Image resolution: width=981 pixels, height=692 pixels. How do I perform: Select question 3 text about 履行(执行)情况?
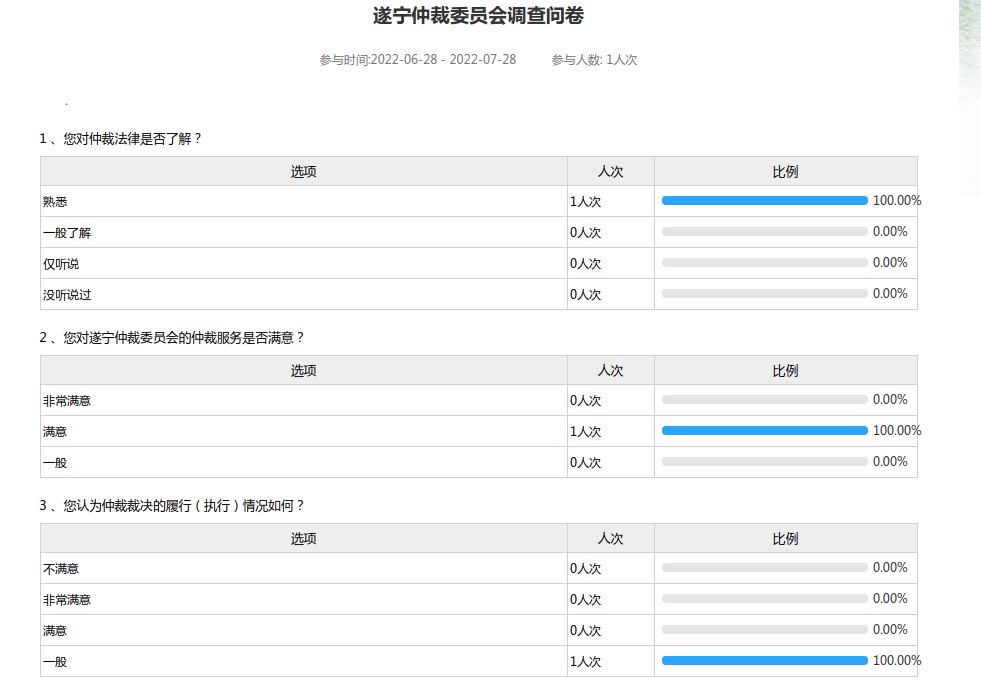[171, 506]
